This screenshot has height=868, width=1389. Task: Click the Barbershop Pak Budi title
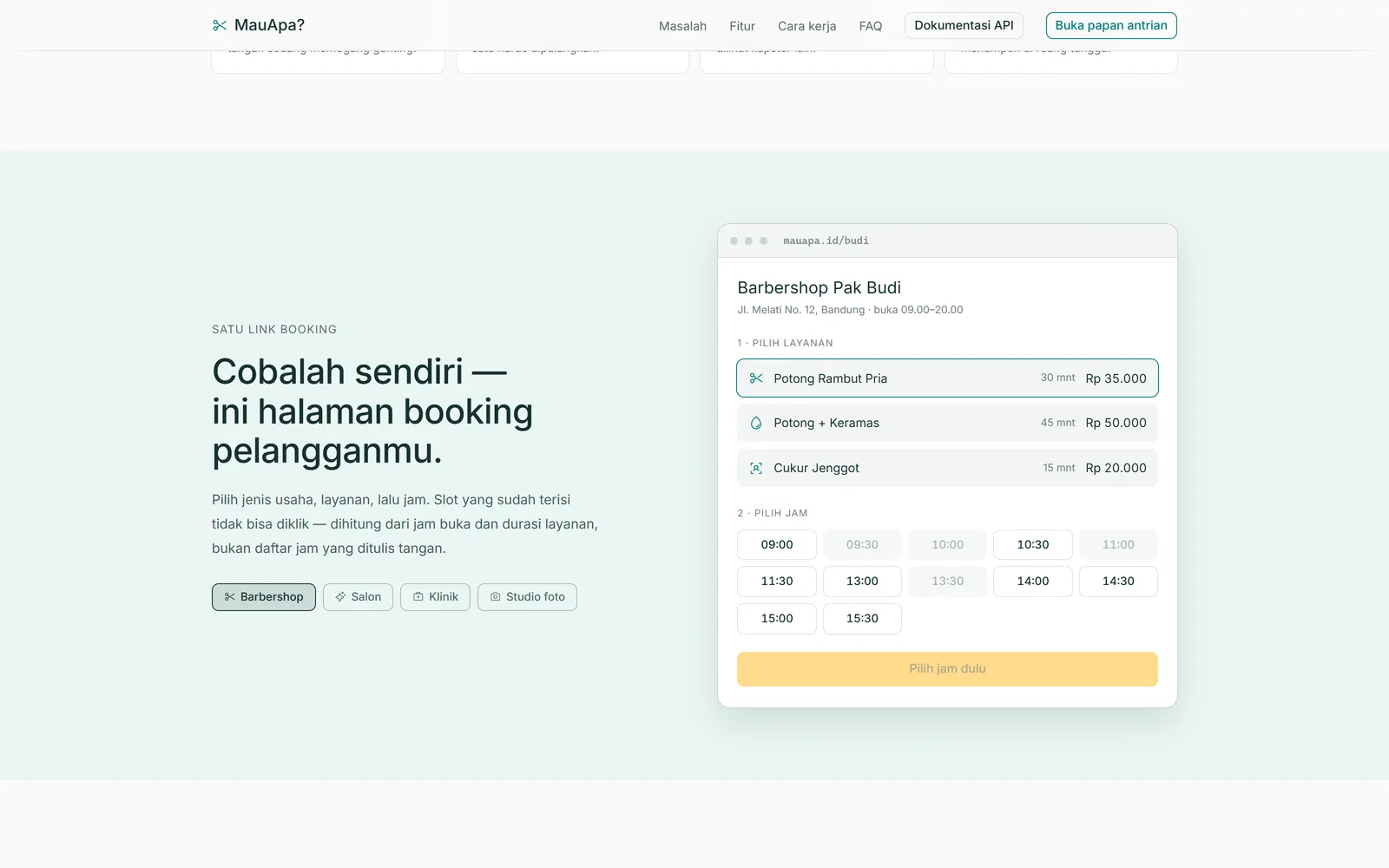(819, 287)
